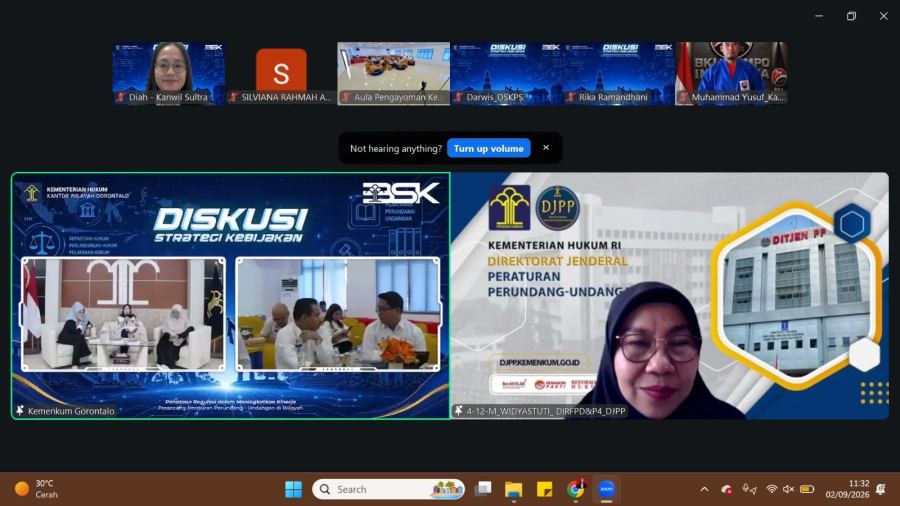Image resolution: width=900 pixels, height=506 pixels.
Task: Select the WIDYASTUTI speaker video pane
Action: 670,295
